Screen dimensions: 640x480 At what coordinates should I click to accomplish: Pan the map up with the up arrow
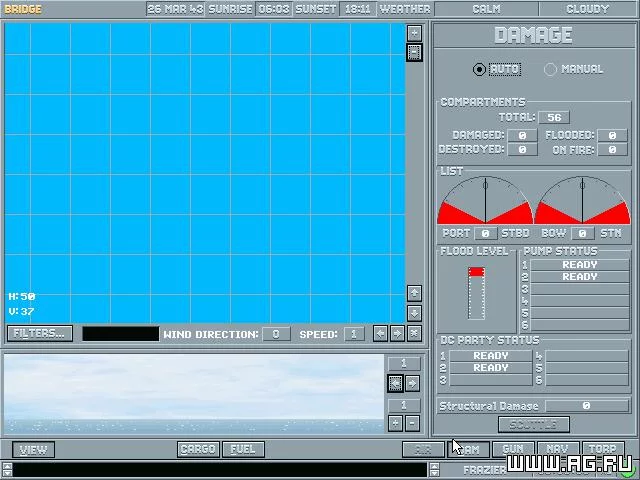pyautogui.click(x=414, y=293)
